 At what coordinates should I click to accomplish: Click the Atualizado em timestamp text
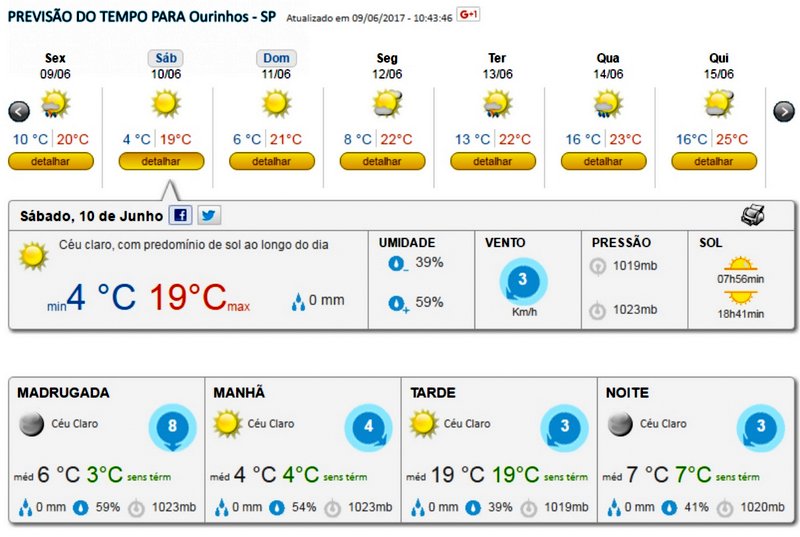pos(369,18)
